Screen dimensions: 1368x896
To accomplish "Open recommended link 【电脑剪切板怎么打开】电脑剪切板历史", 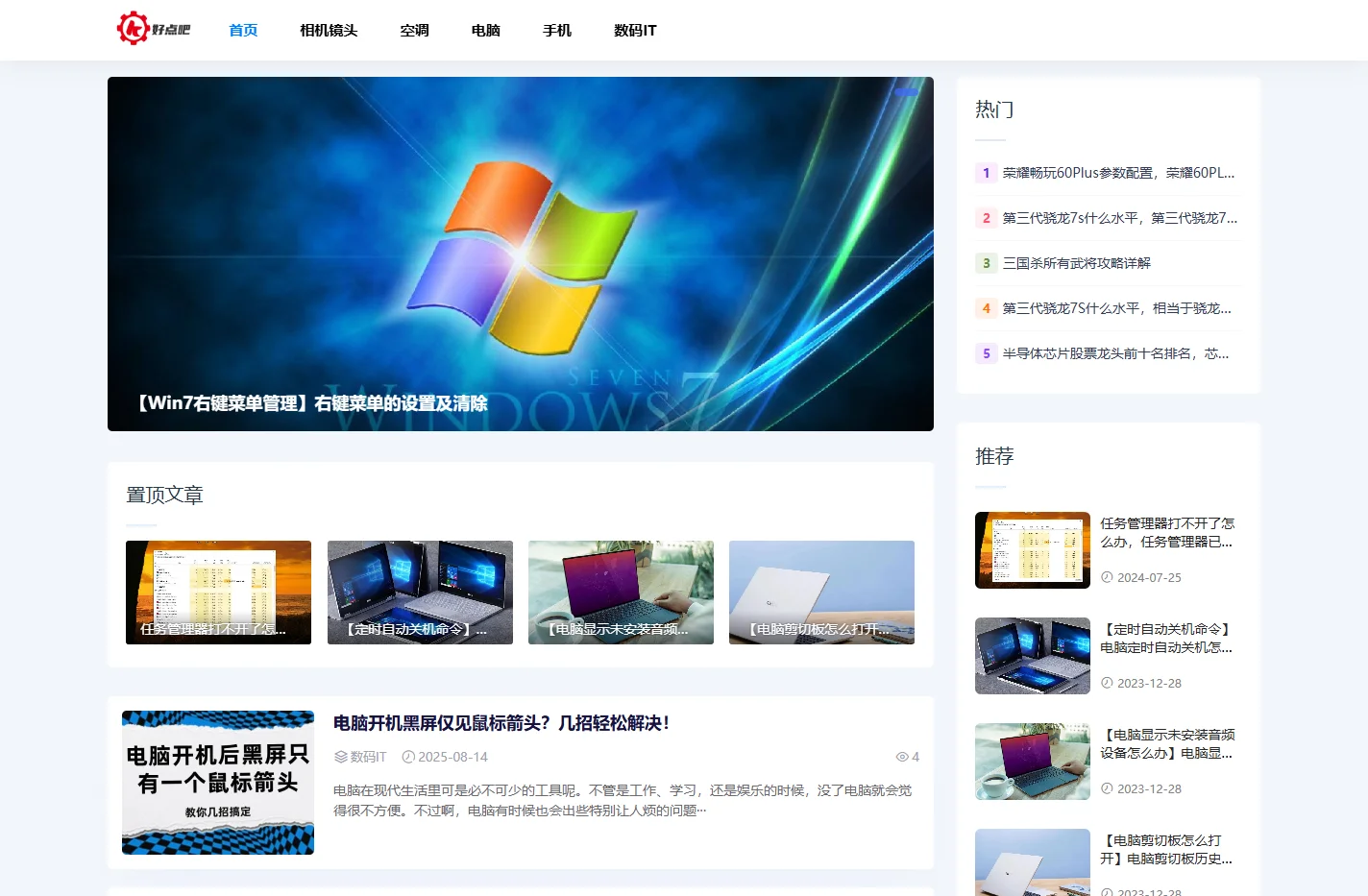I will click(1167, 850).
